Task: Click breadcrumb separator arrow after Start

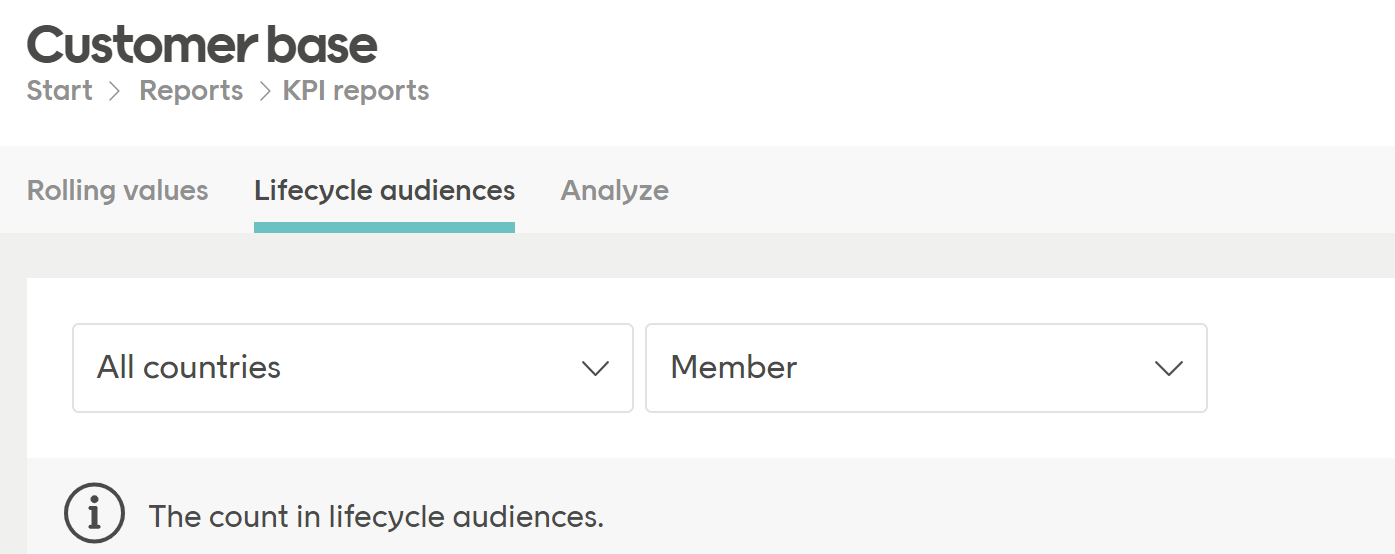Action: click(x=115, y=91)
